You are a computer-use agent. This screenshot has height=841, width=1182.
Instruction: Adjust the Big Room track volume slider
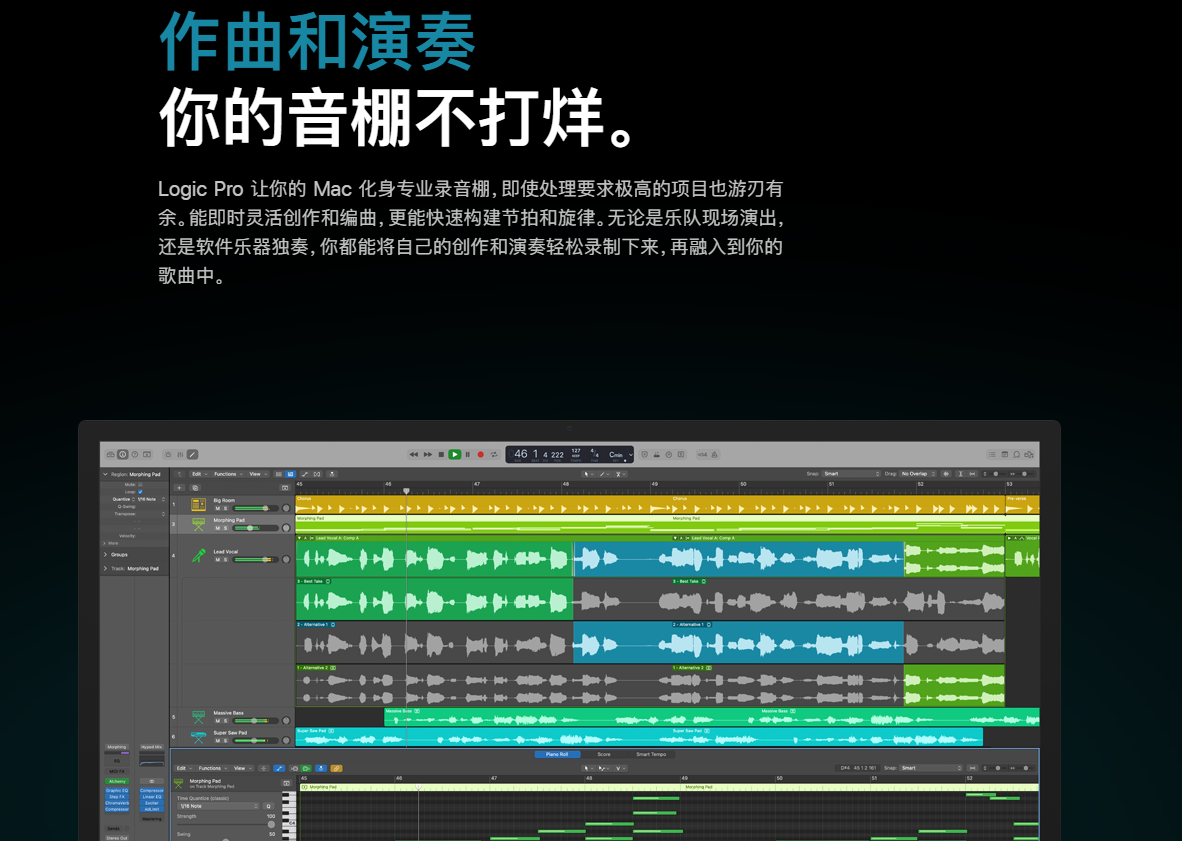[257, 509]
